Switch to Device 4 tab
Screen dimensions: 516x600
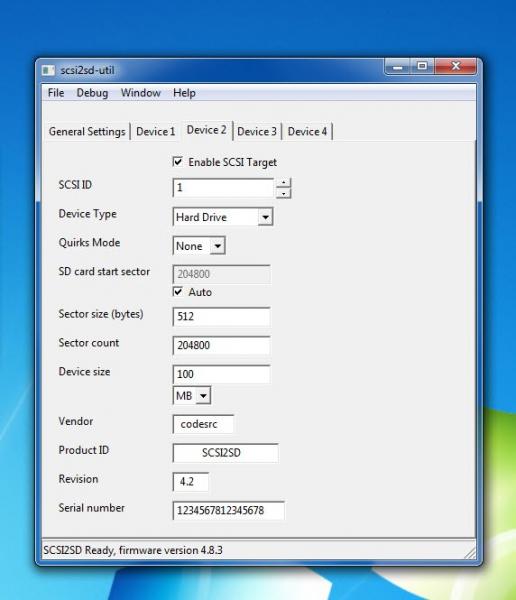pos(307,132)
